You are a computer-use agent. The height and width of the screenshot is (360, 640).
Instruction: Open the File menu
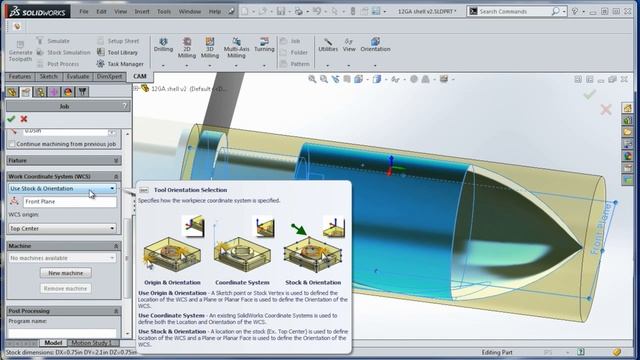pyautogui.click(x=84, y=11)
